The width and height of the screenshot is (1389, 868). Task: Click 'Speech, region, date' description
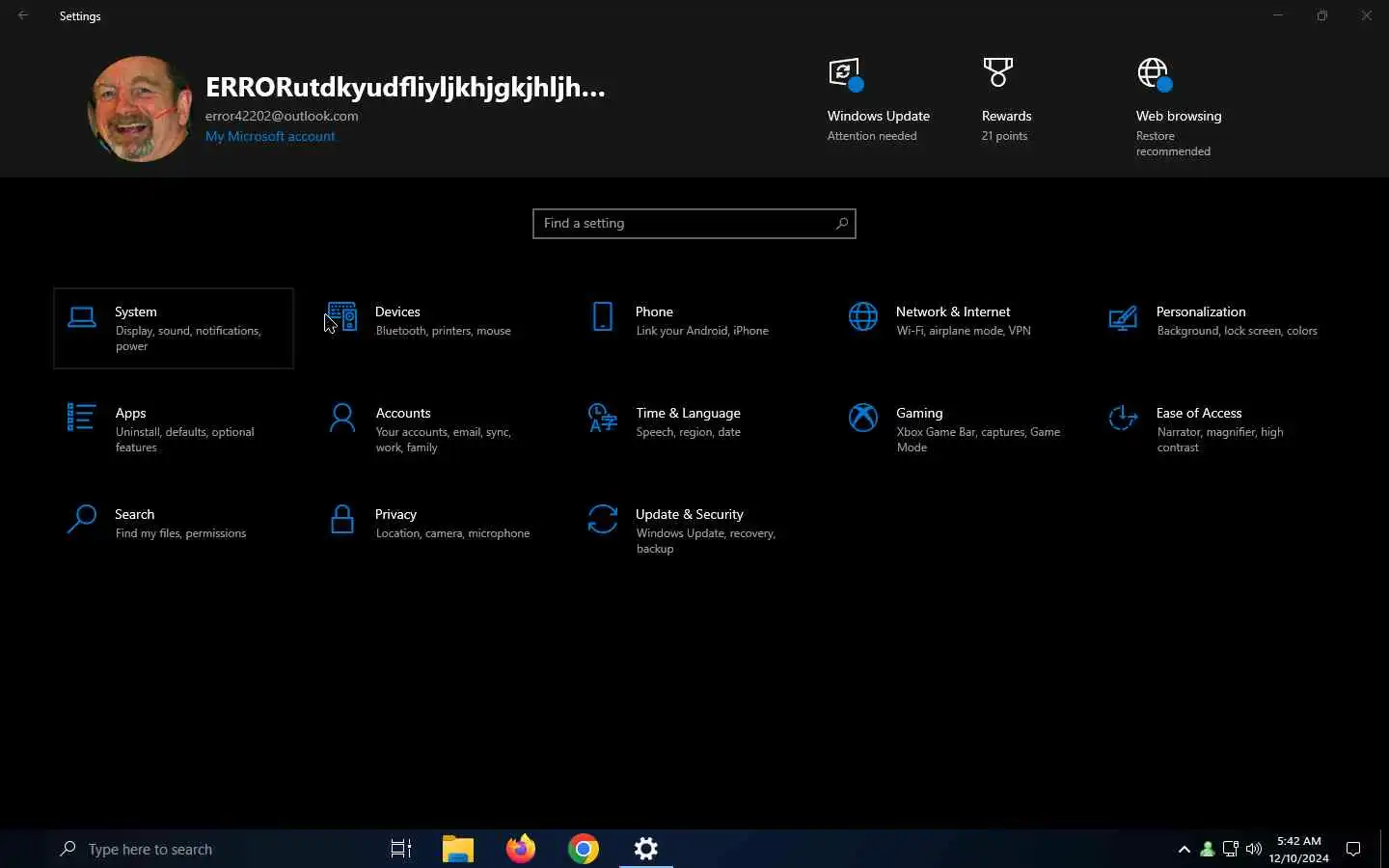pyautogui.click(x=688, y=432)
